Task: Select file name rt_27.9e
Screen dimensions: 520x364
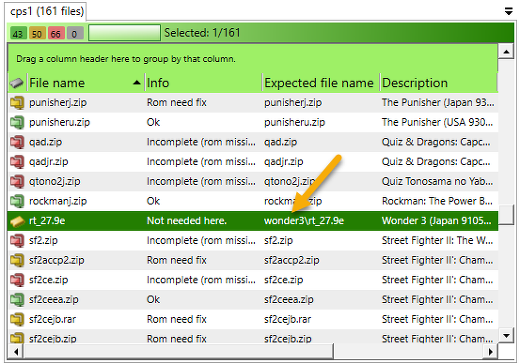Action: point(47,221)
